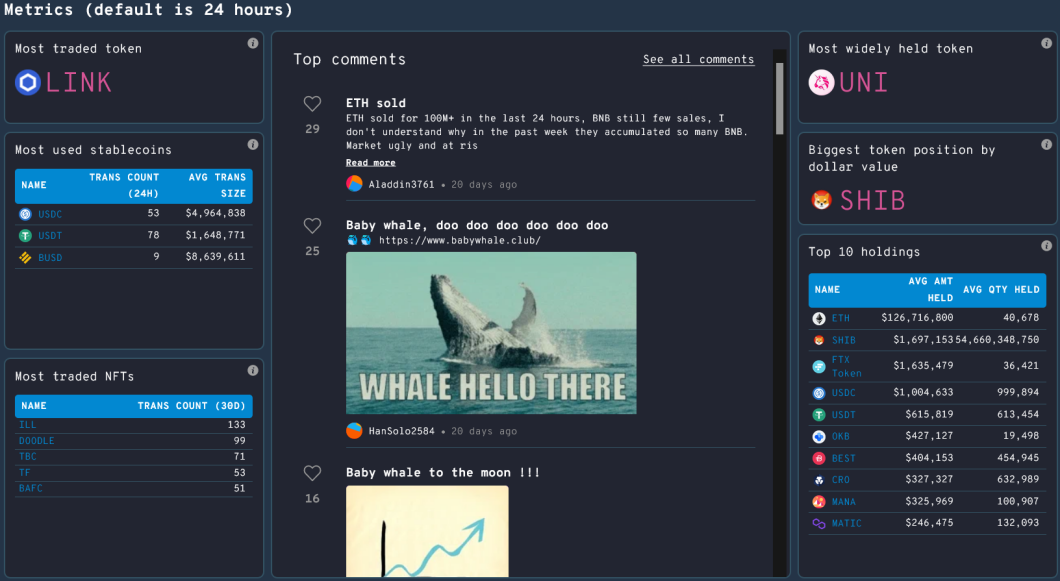Click USDT icon in holdings table
This screenshot has width=1060, height=581.
[819, 415]
